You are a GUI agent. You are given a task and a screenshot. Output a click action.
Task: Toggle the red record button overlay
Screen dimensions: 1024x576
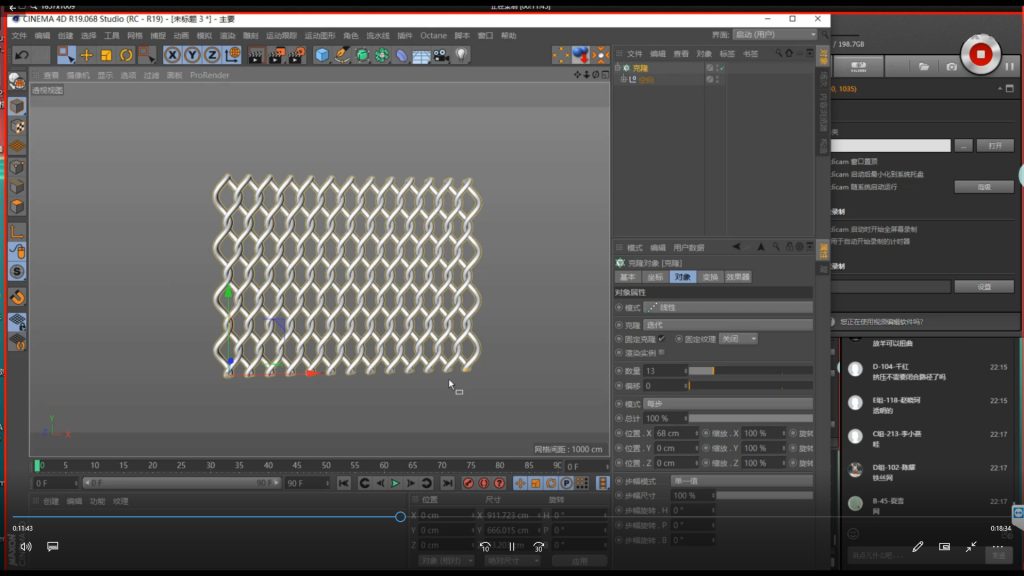click(x=981, y=53)
